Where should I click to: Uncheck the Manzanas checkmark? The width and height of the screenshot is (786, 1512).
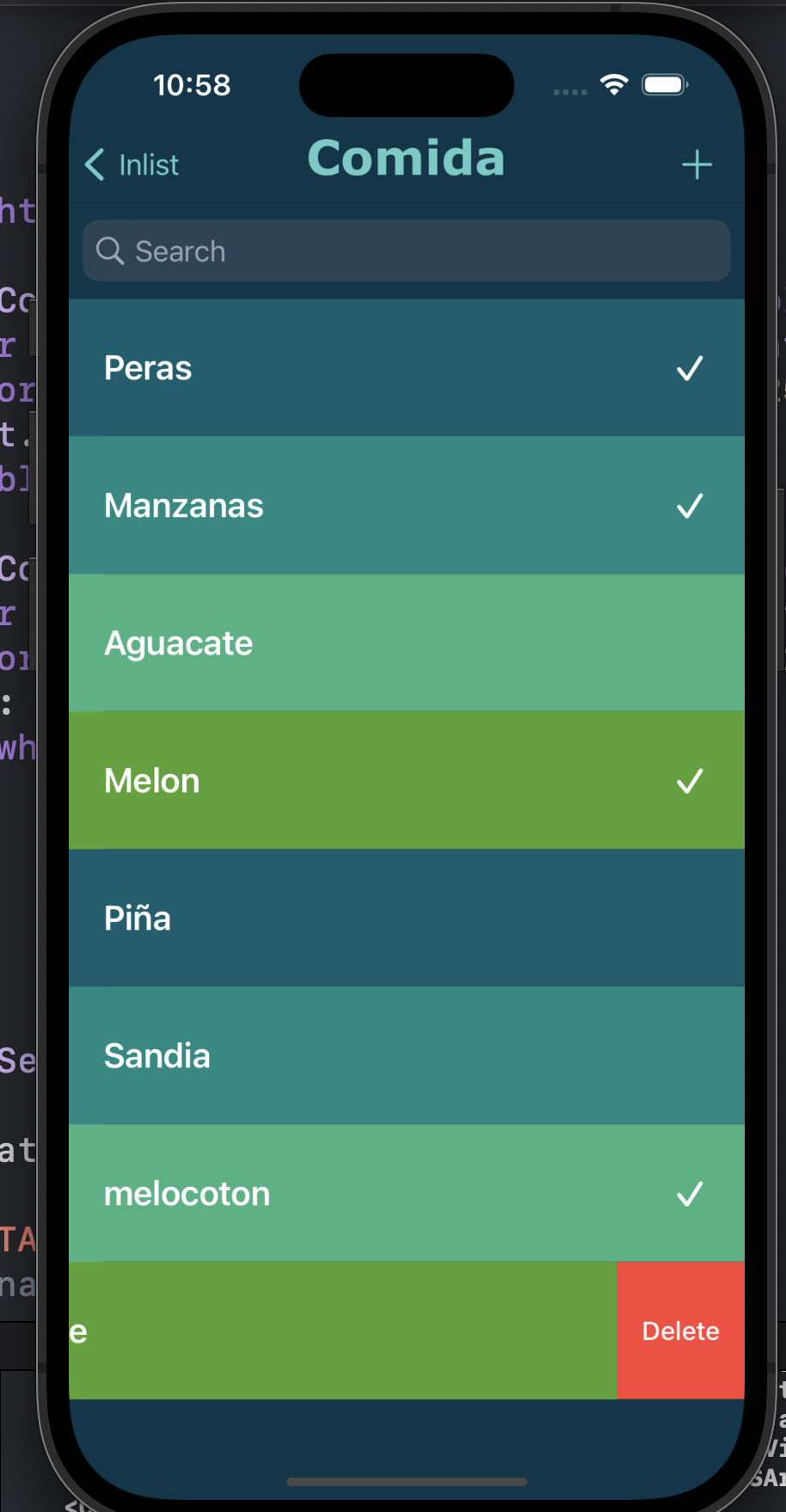(x=690, y=506)
